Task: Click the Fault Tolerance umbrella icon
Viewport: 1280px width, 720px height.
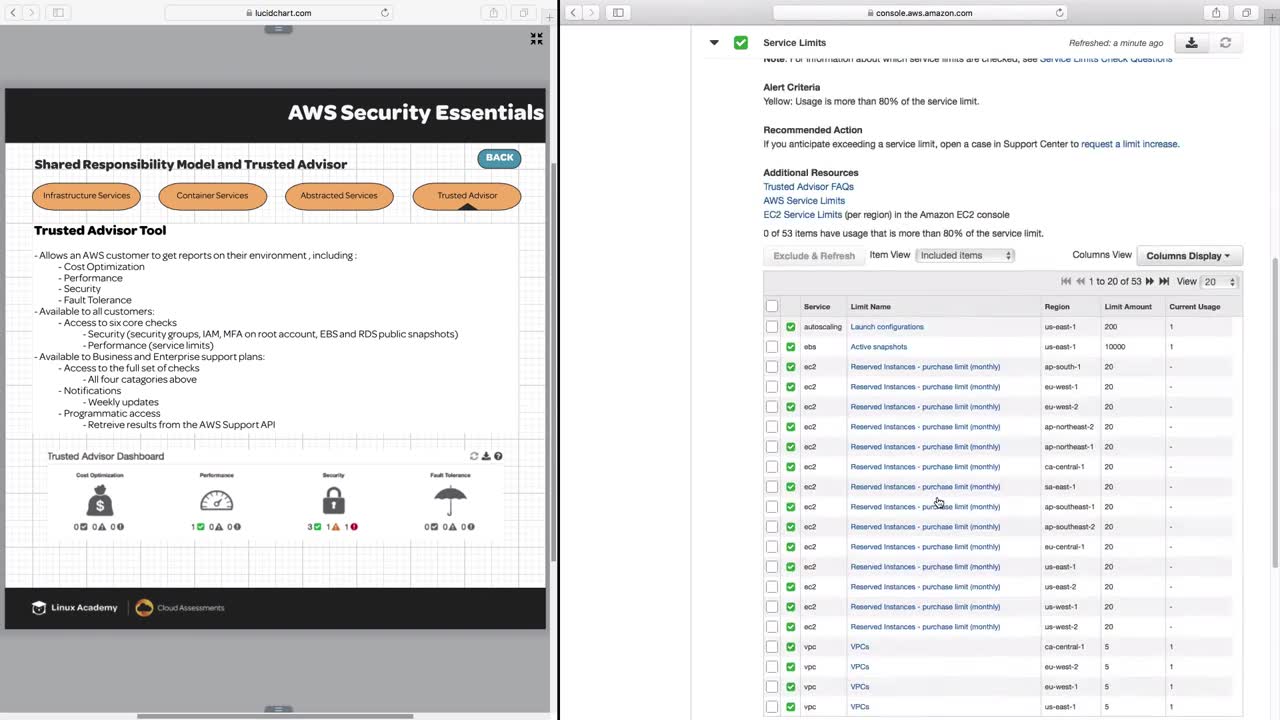Action: coord(450,499)
